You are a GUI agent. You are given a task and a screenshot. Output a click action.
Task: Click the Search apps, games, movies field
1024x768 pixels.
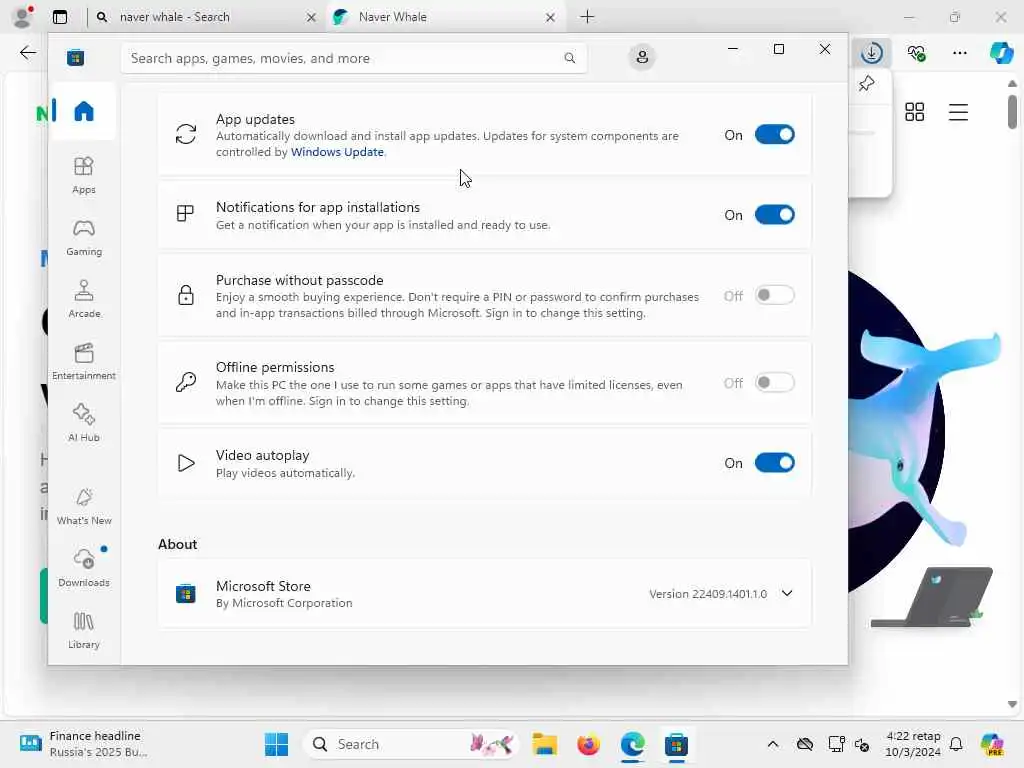353,58
